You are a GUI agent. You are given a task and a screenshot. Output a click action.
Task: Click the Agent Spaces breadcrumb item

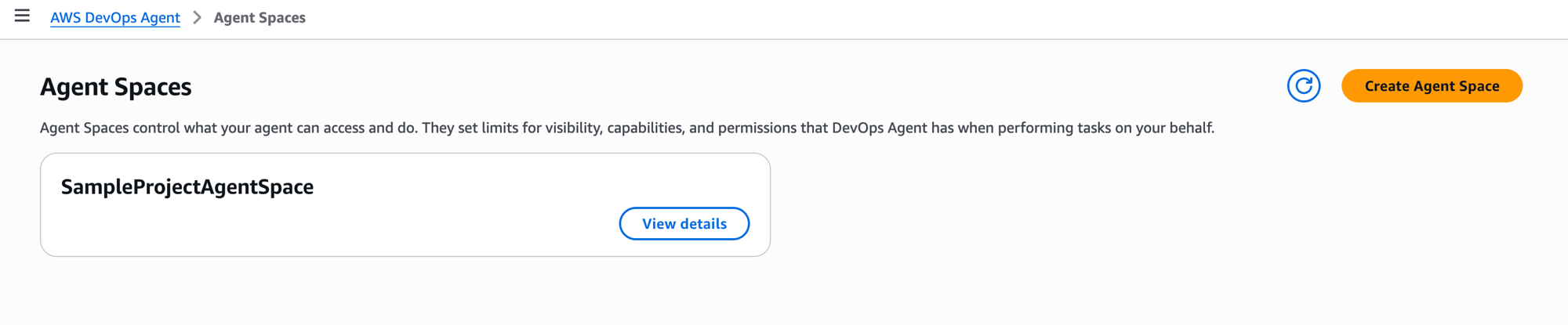[x=260, y=17]
